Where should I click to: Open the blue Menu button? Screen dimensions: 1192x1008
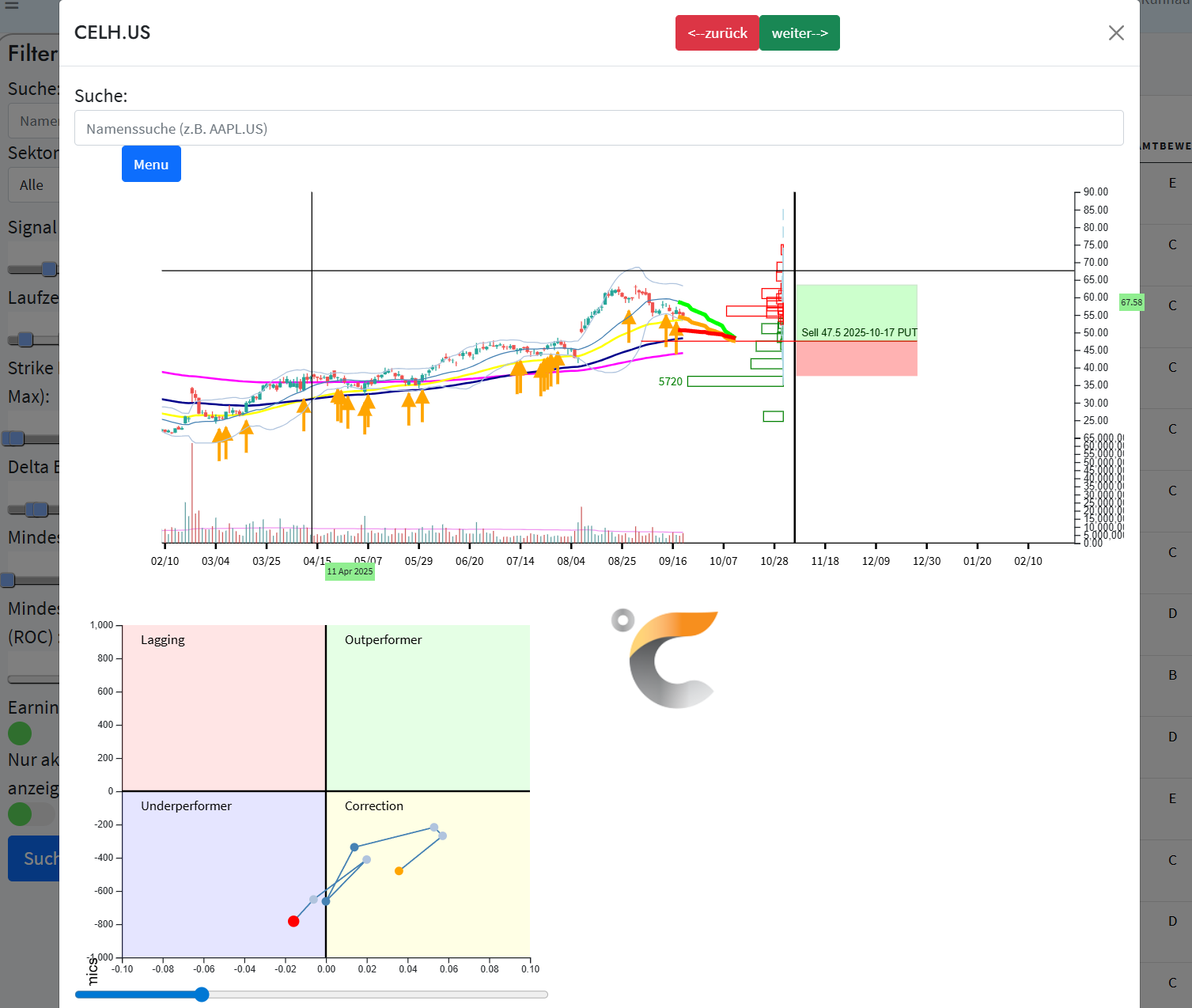[x=151, y=164]
